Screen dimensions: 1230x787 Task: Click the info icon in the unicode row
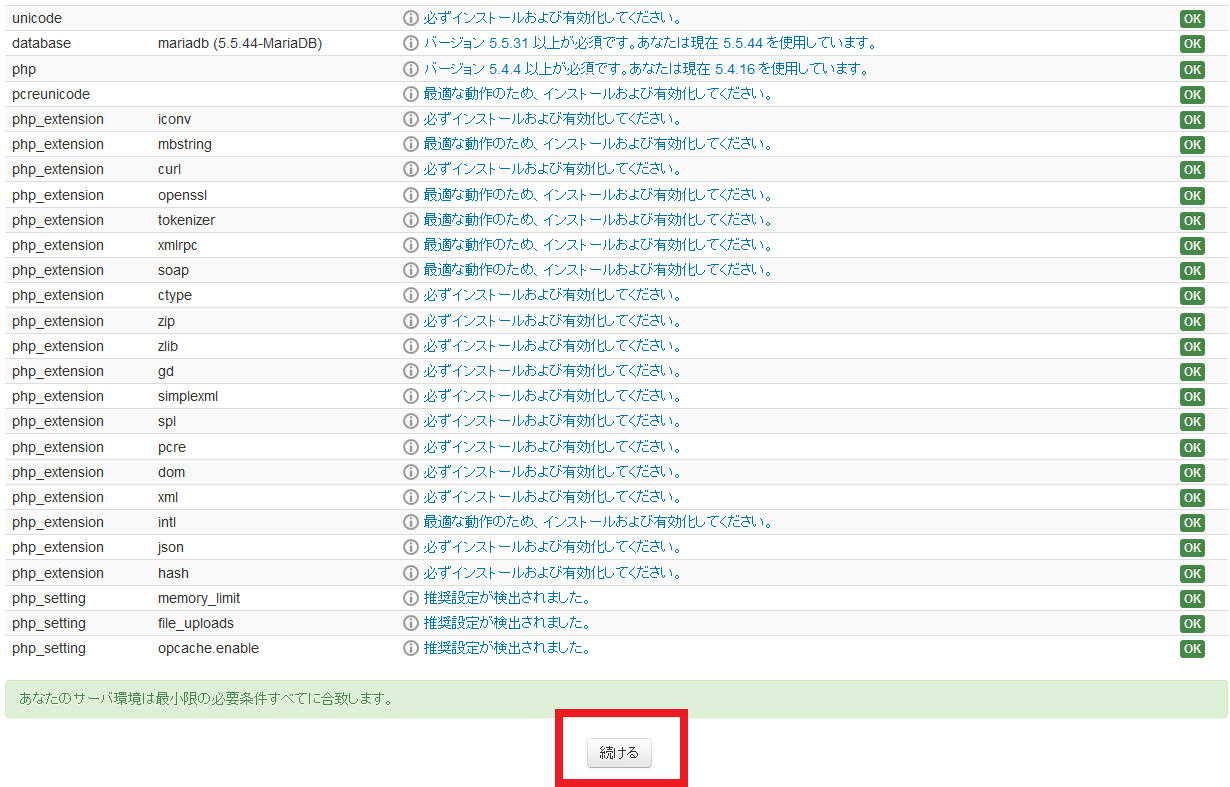[410, 18]
